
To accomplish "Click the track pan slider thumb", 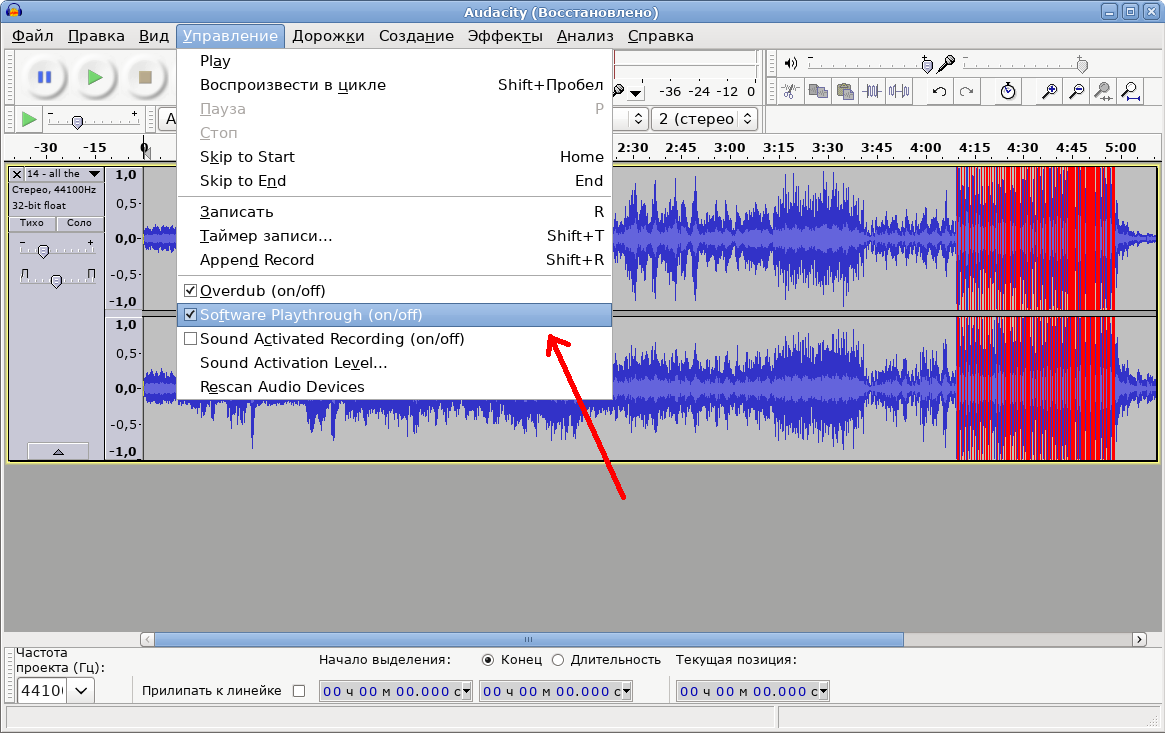I will point(56,281).
